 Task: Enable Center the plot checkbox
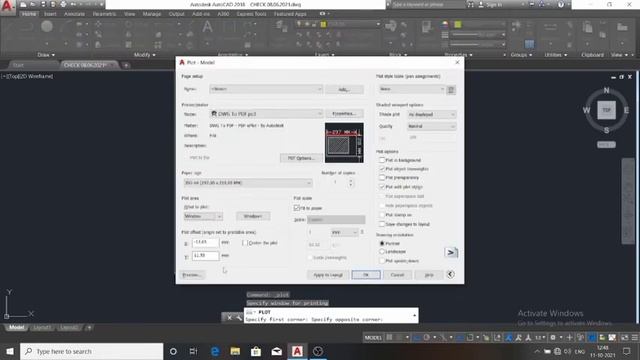[245, 243]
